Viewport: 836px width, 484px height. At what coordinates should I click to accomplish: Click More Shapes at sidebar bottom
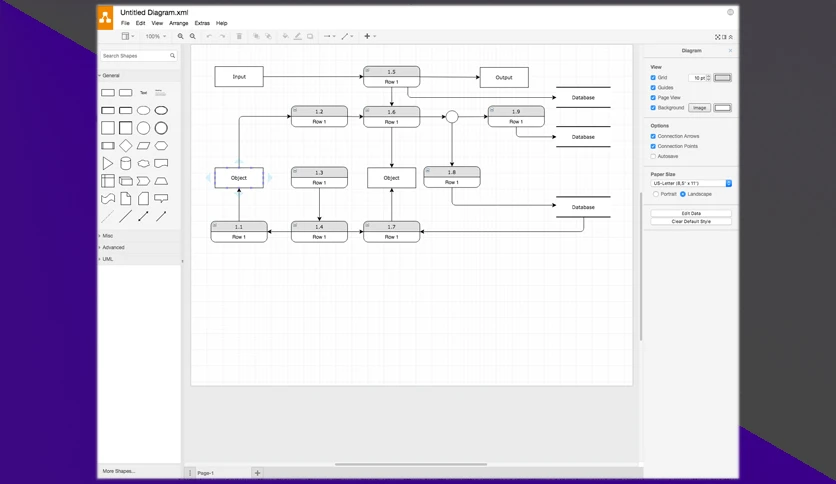[x=119, y=471]
